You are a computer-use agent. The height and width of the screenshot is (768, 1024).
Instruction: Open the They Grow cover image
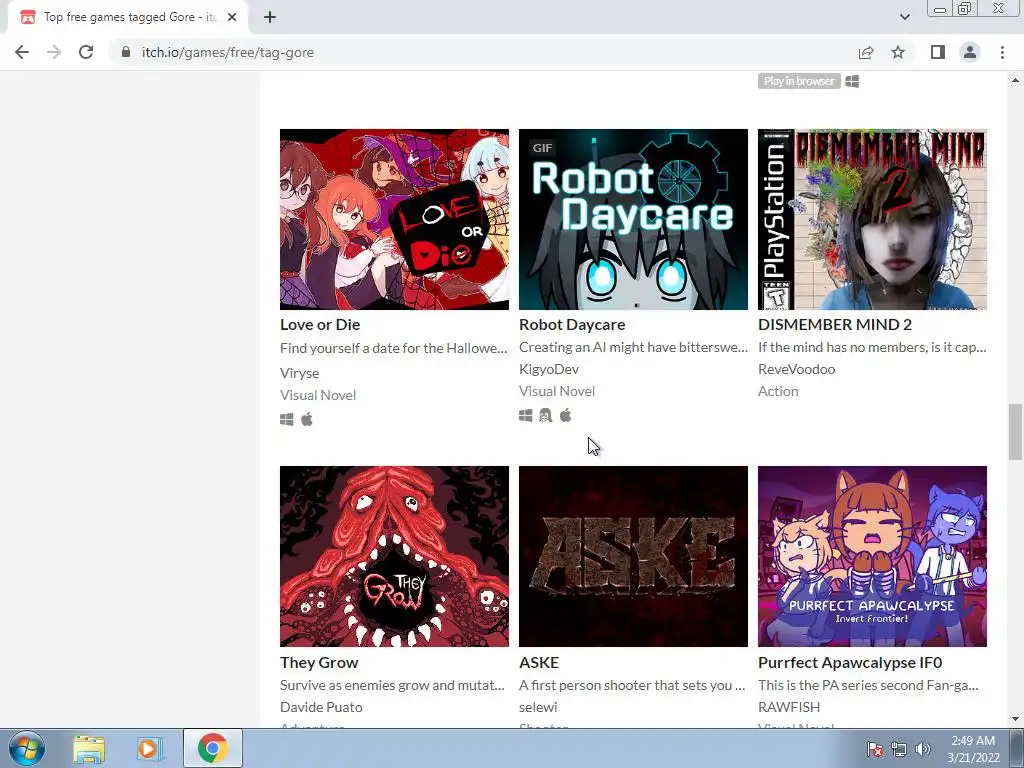click(x=394, y=556)
